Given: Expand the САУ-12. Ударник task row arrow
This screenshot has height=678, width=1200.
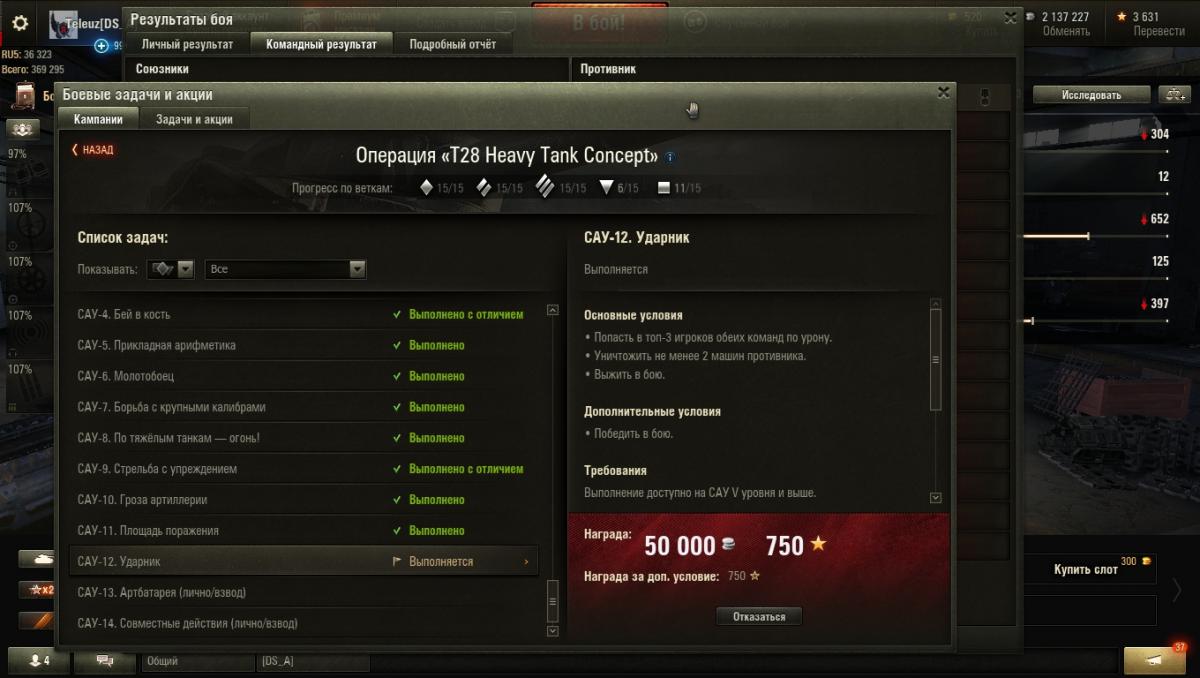Looking at the screenshot, I should [x=526, y=562].
